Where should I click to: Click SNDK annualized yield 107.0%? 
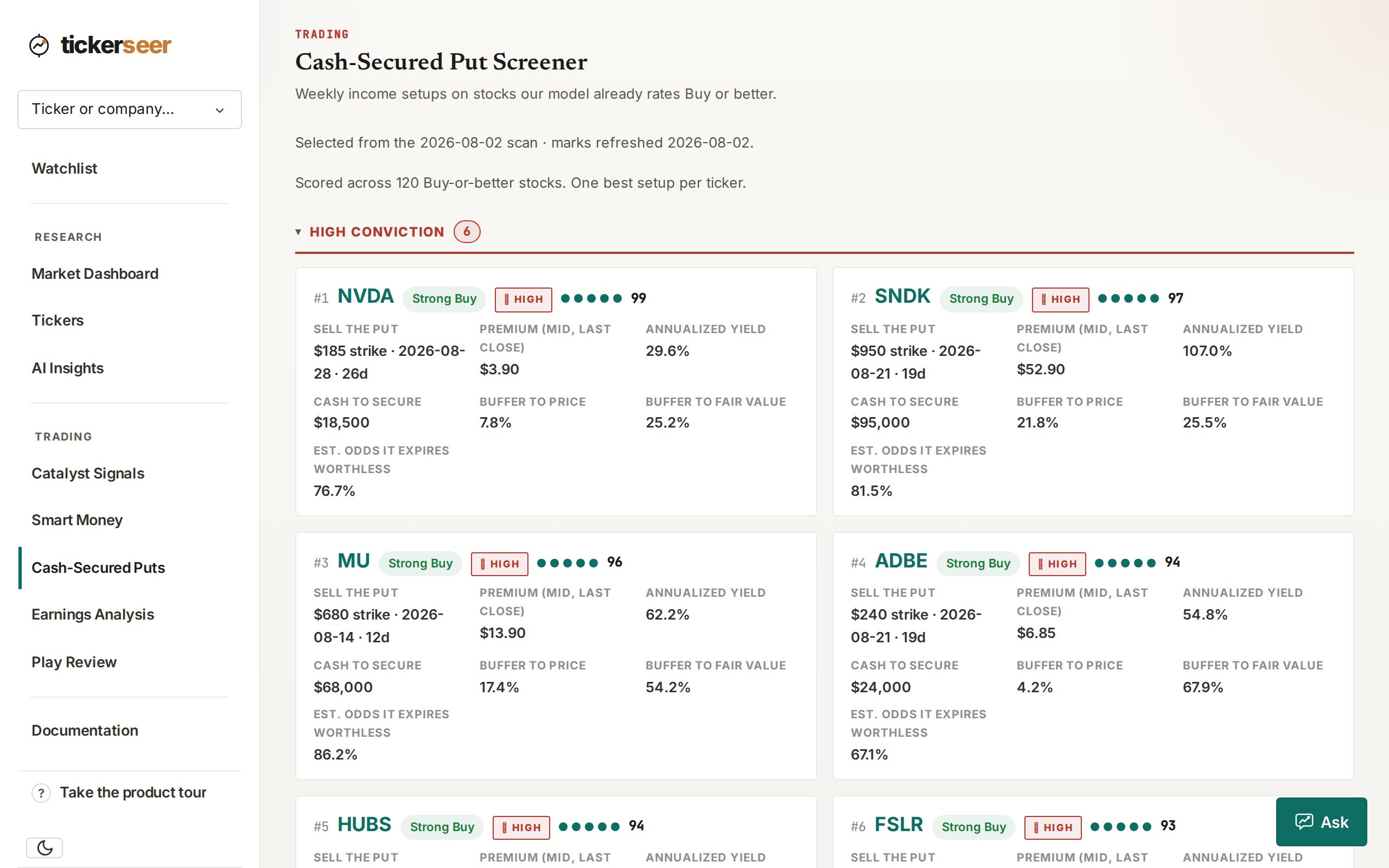(1207, 351)
